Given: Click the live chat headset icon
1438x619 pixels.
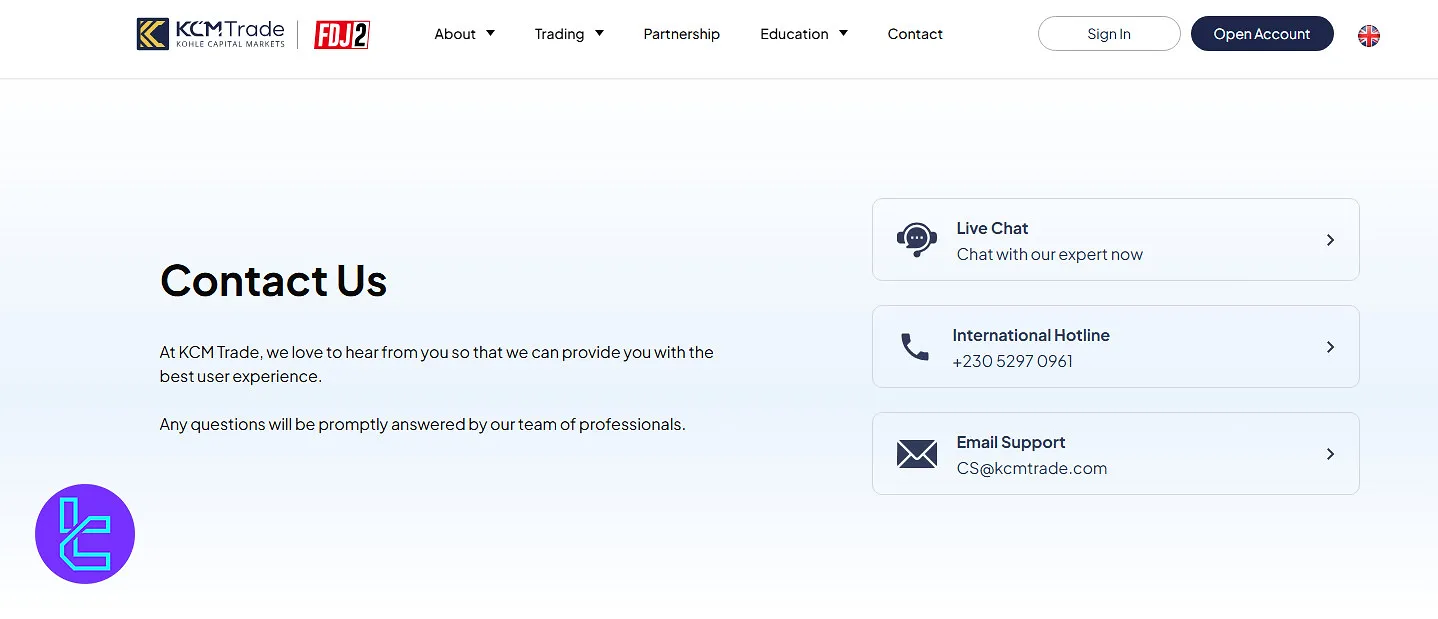Looking at the screenshot, I should click(916, 240).
